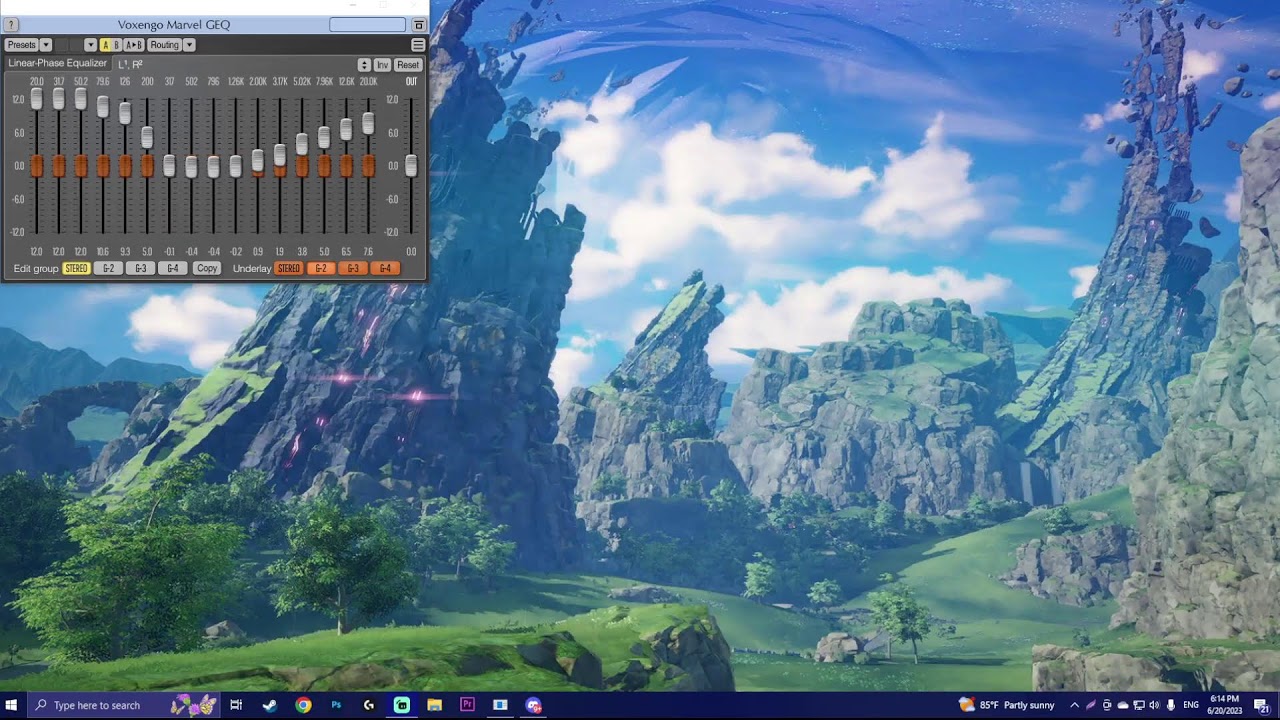The height and width of the screenshot is (720, 1280).
Task: Expand the Presets dropdown arrow
Action: [x=46, y=45]
